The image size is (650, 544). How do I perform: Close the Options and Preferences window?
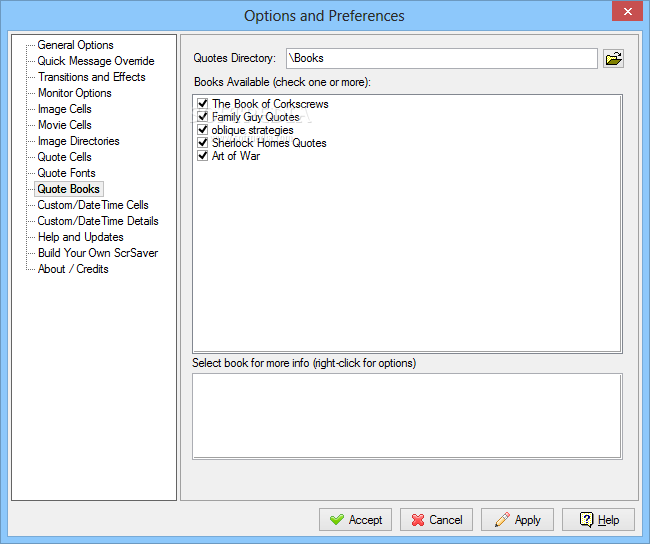(628, 11)
